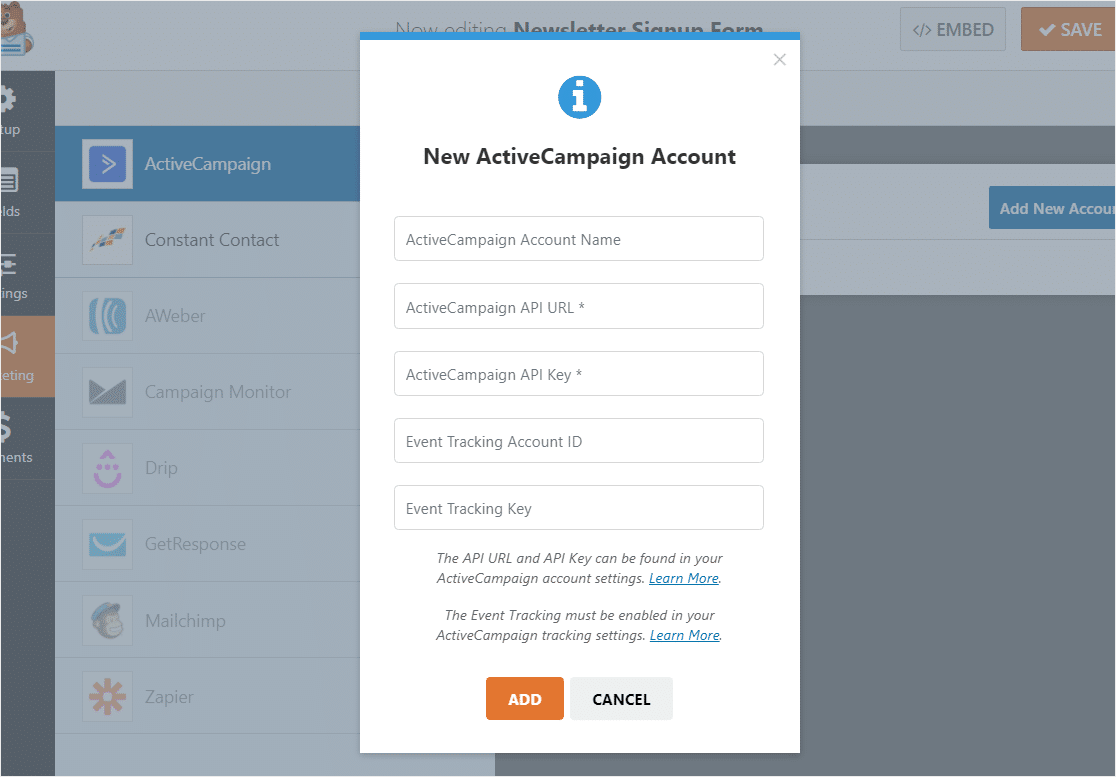This screenshot has width=1116, height=777.
Task: Click the blue info icon in the dialog
Action: coord(579,97)
